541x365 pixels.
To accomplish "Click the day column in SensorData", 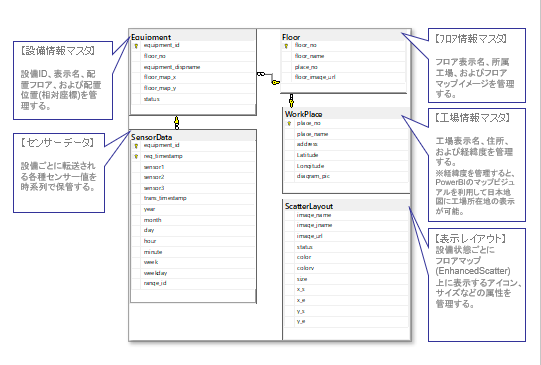I will [149, 230].
